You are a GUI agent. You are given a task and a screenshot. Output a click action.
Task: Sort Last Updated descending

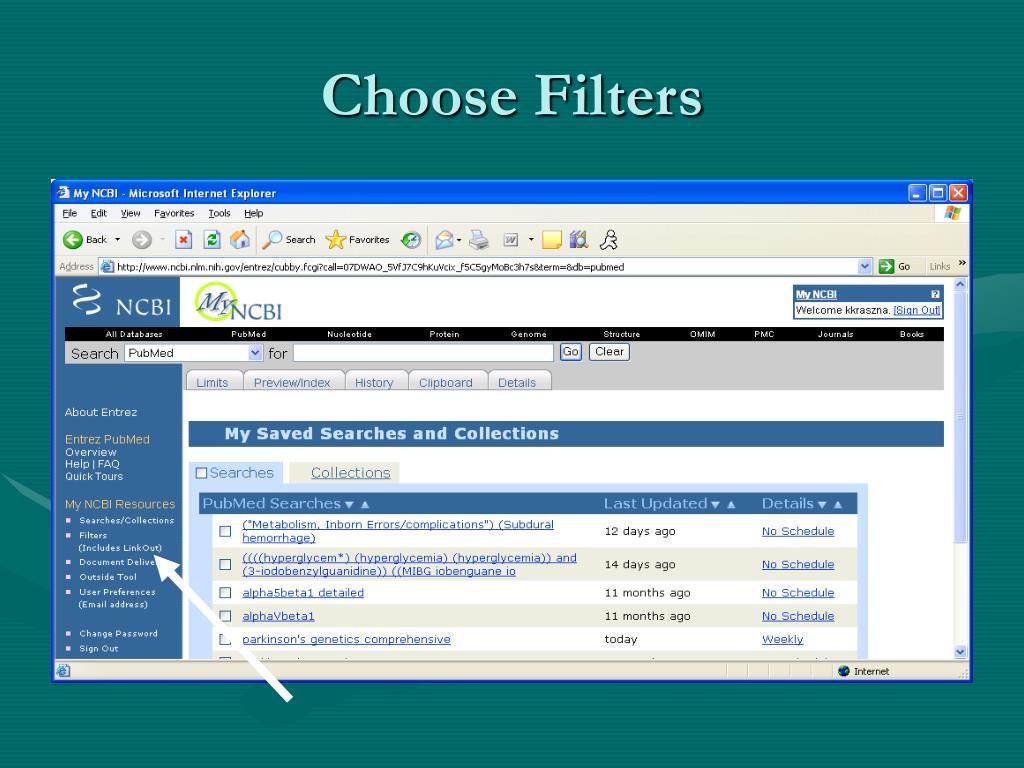pyautogui.click(x=715, y=505)
